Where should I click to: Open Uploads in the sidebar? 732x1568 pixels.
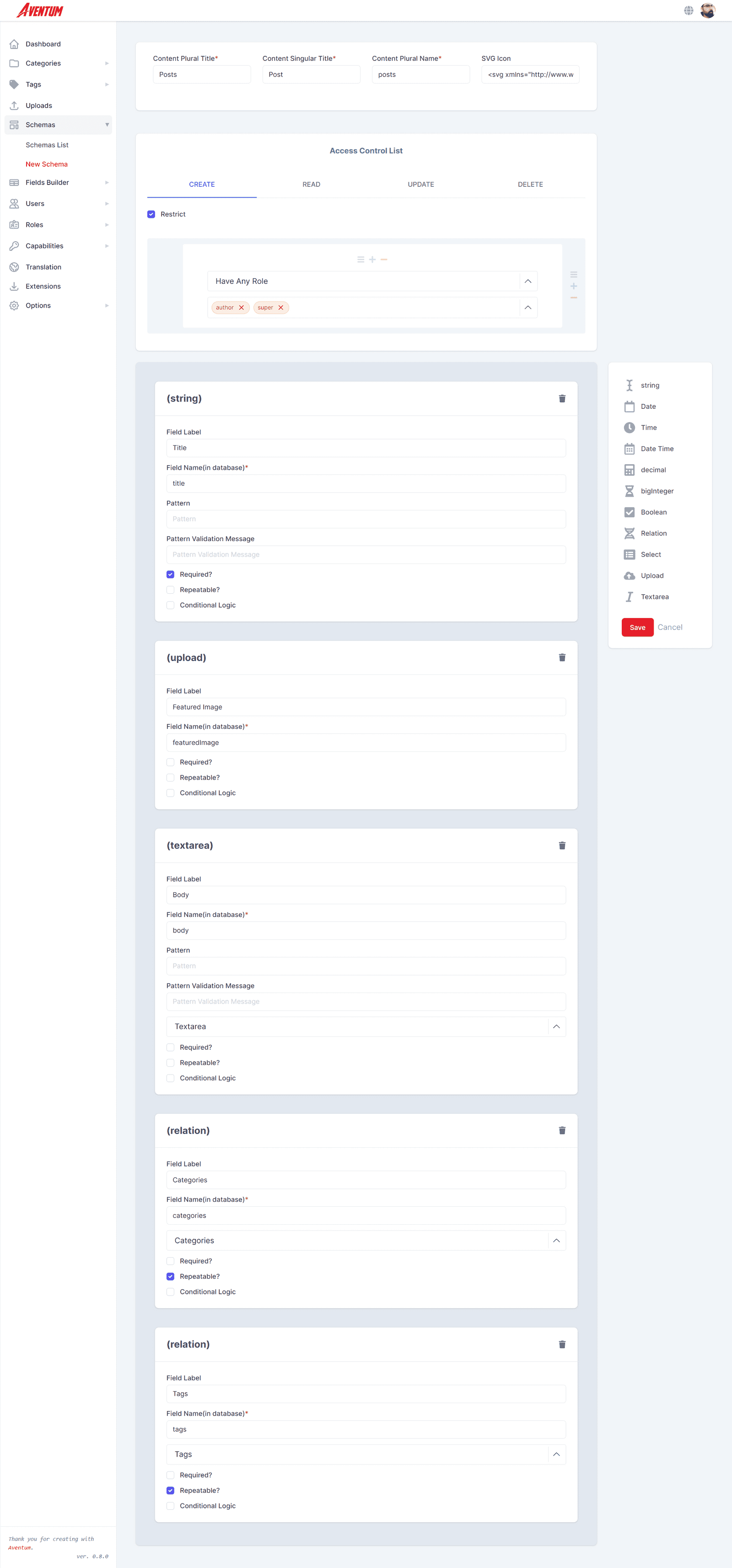38,105
